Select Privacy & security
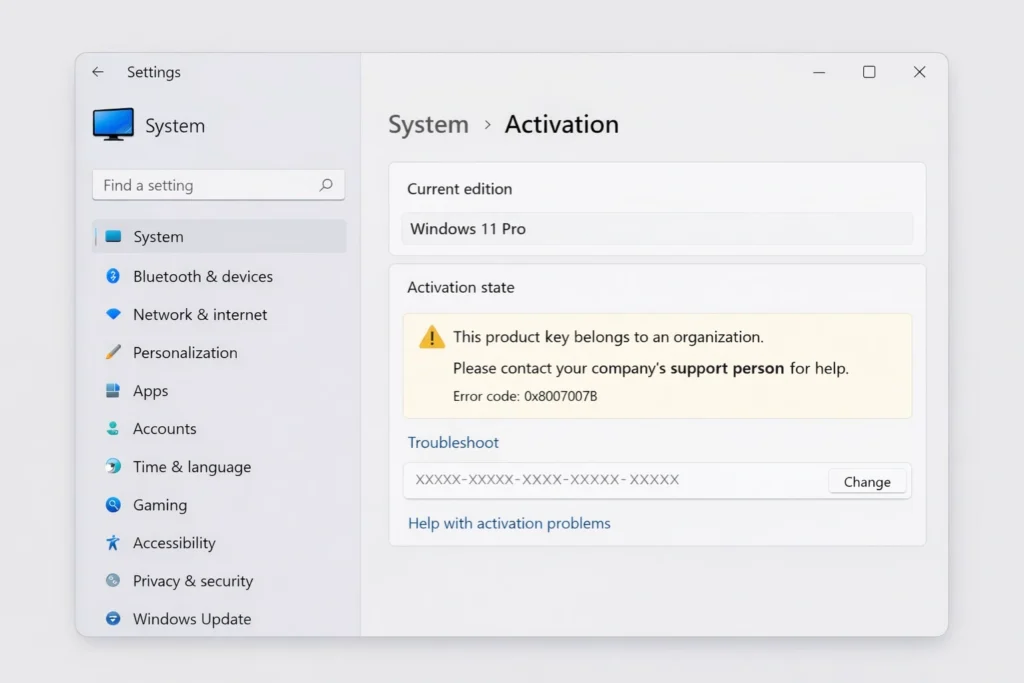Viewport: 1024px width, 683px height. 219,580
